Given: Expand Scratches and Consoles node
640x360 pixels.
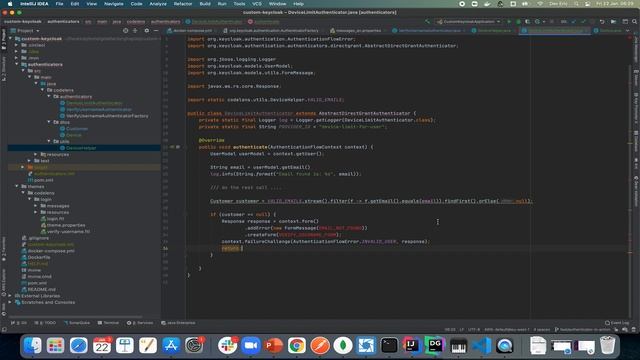Looking at the screenshot, I should [x=10, y=302].
